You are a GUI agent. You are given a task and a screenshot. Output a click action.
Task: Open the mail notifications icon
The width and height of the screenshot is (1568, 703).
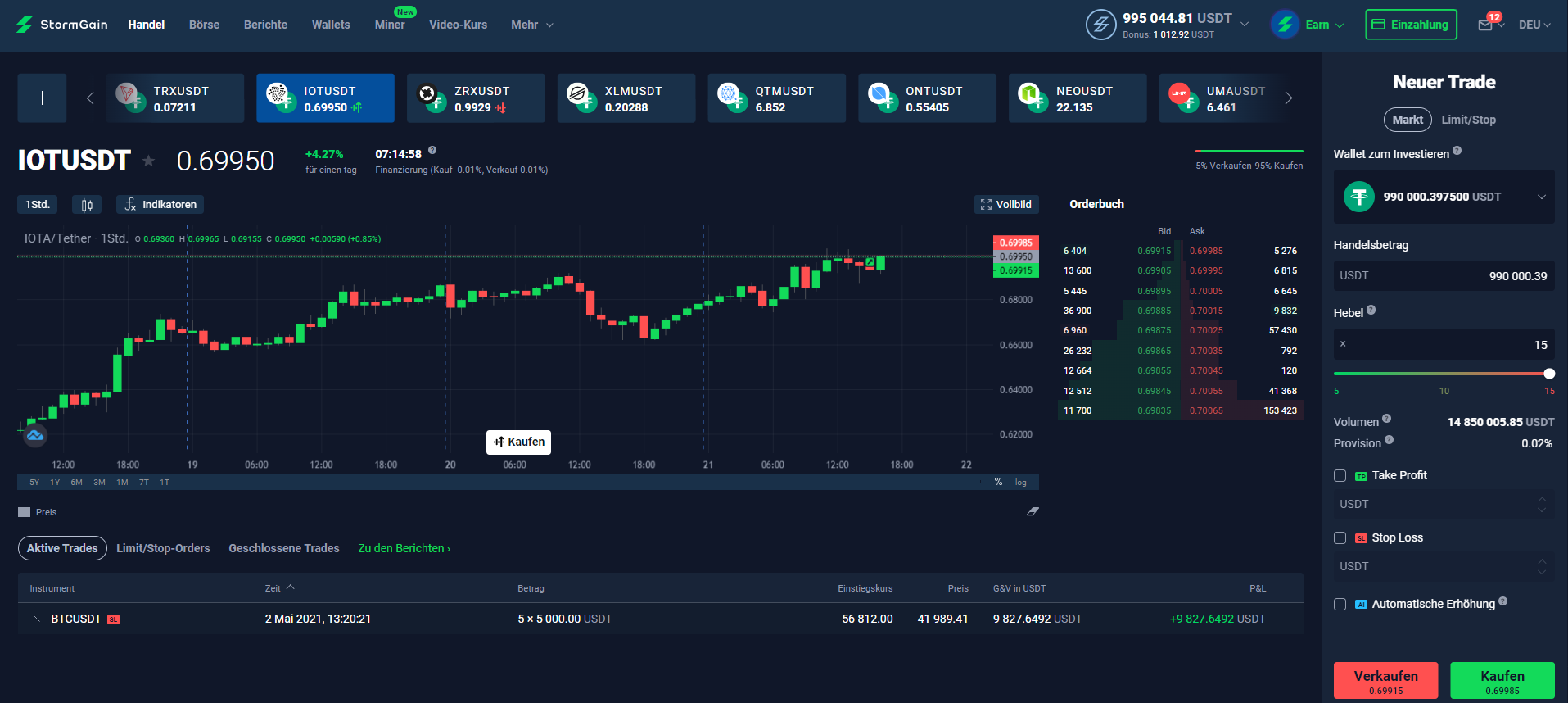[x=1485, y=25]
